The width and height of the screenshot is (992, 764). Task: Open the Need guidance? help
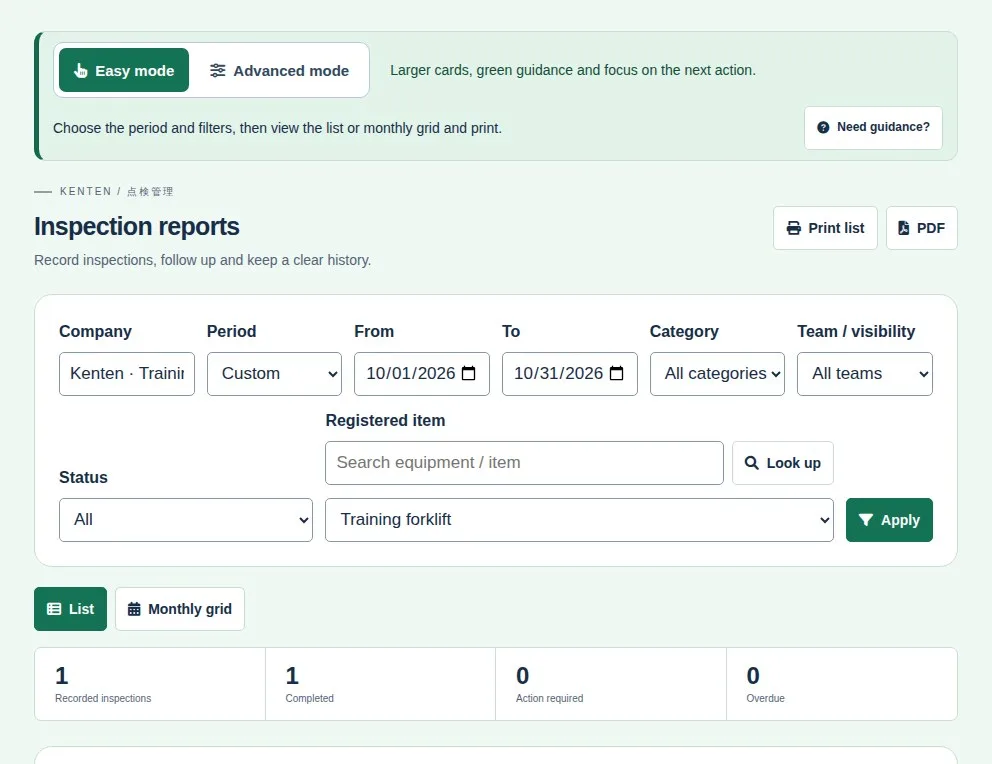pos(873,128)
